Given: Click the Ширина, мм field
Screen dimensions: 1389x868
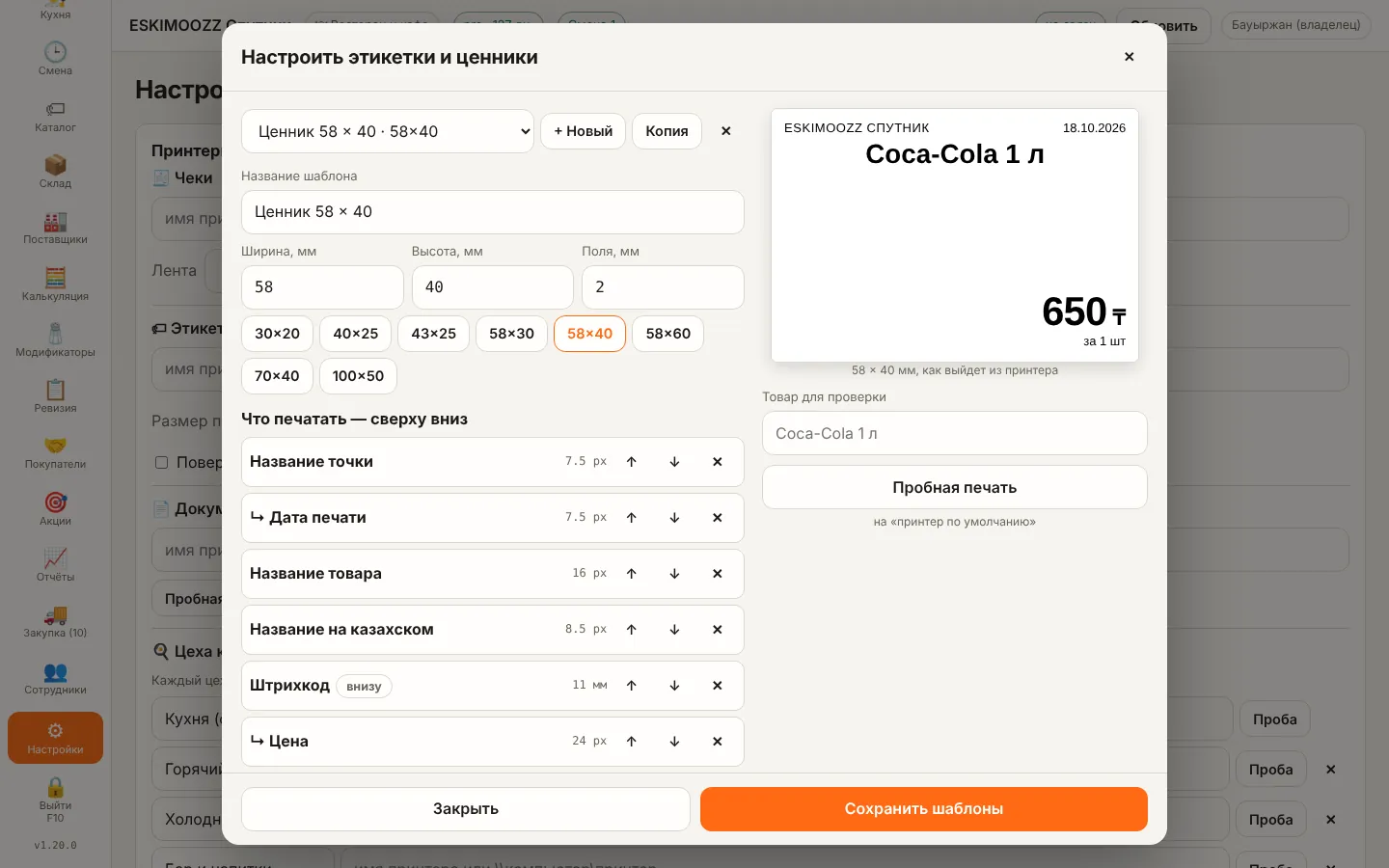Looking at the screenshot, I should (322, 287).
